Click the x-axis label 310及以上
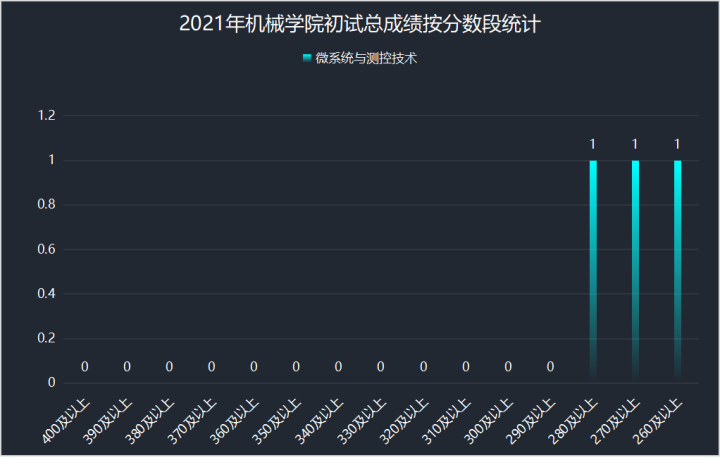The width and height of the screenshot is (720, 465). (447, 421)
